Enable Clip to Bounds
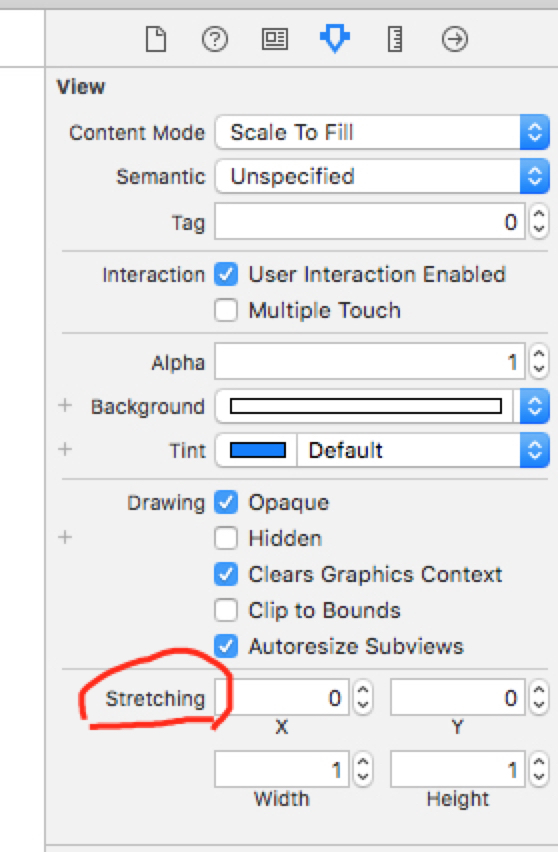Image resolution: width=558 pixels, height=852 pixels. tap(226, 610)
